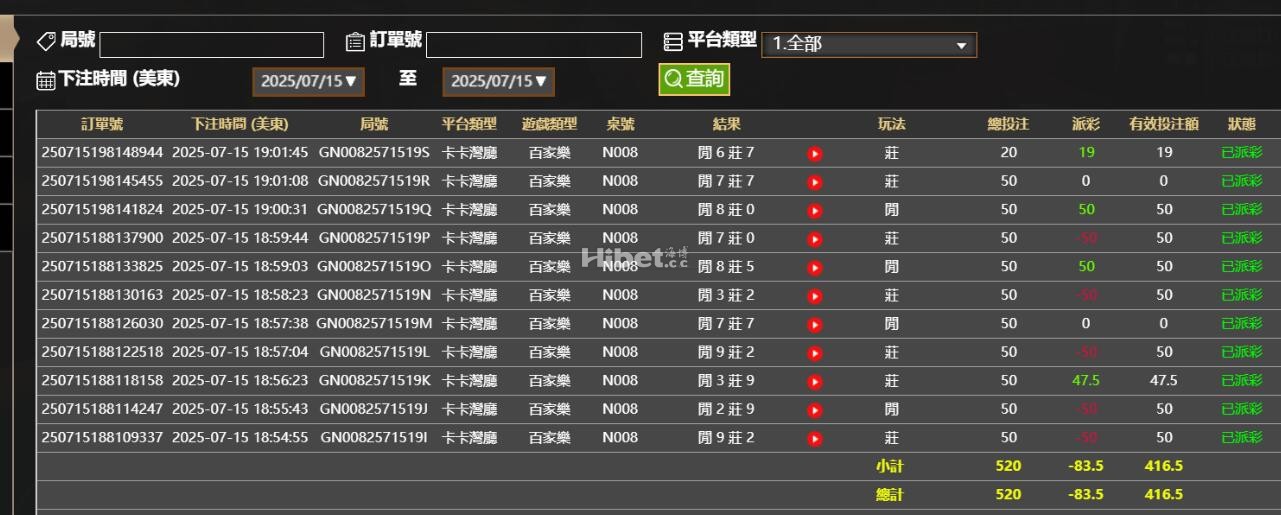1281x515 pixels.
Task: Click the payout value 47.5 in green
Action: tap(1086, 381)
